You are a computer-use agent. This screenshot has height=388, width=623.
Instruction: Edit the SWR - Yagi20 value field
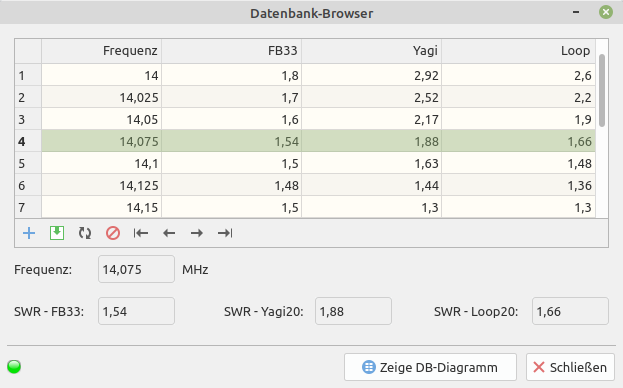tap(353, 311)
